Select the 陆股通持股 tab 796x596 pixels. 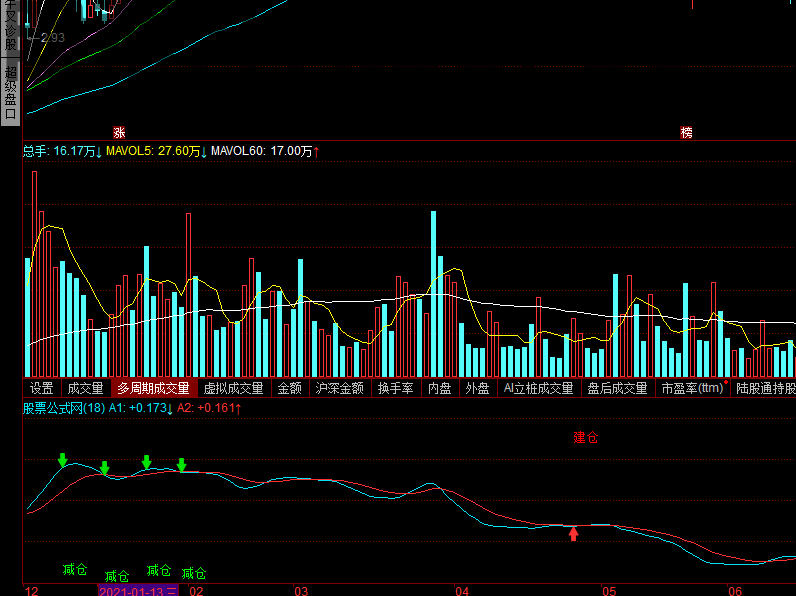point(764,388)
